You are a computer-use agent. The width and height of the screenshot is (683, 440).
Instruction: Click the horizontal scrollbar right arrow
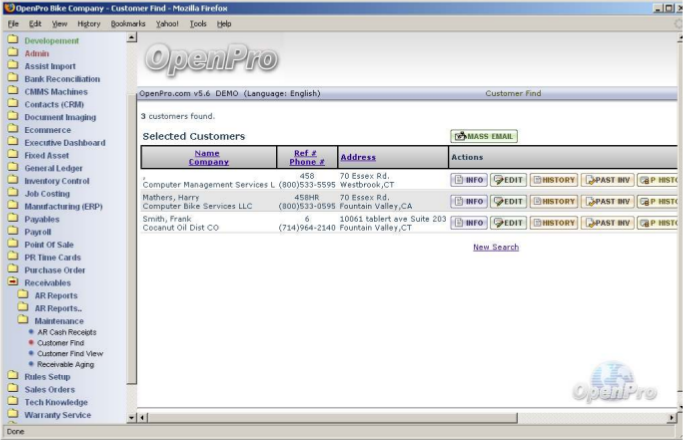[x=672, y=417]
